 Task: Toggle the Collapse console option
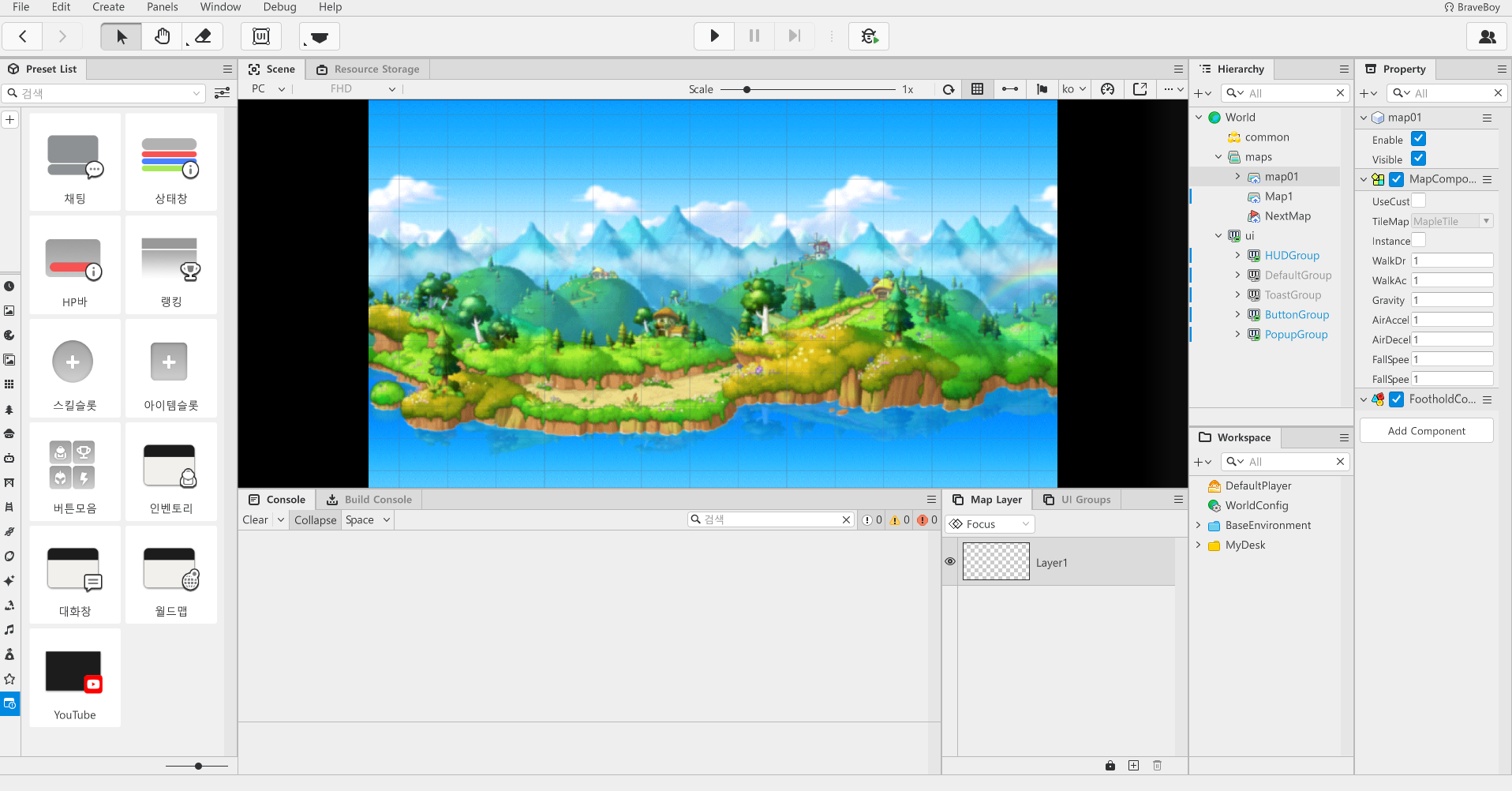pos(316,520)
